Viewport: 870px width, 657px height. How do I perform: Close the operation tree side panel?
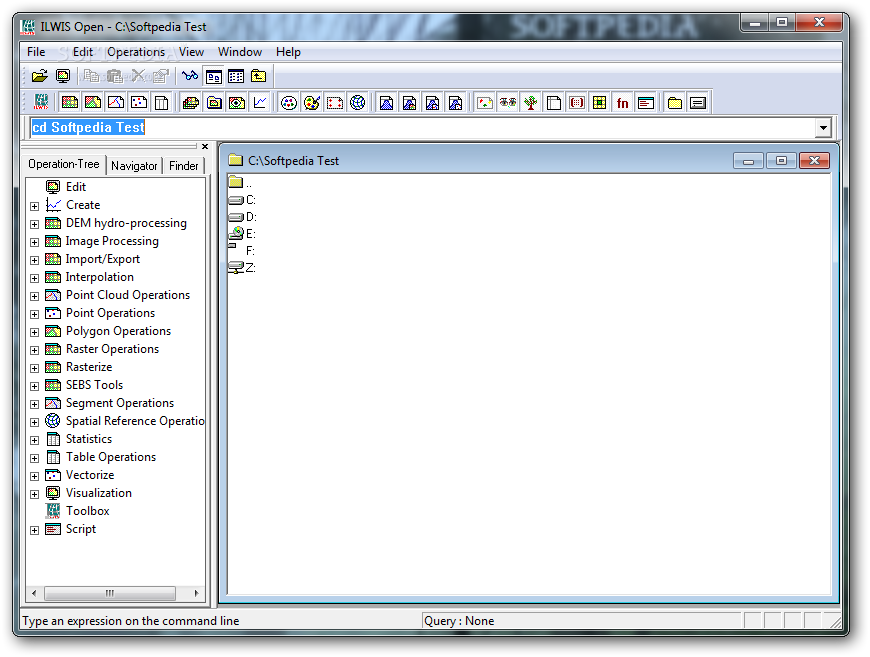click(205, 146)
